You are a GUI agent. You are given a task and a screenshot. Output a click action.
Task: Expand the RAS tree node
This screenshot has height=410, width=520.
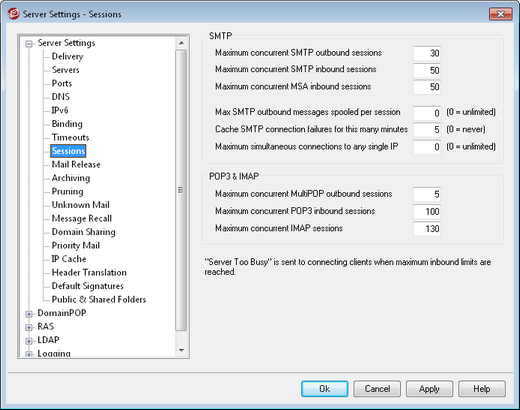click(x=29, y=327)
